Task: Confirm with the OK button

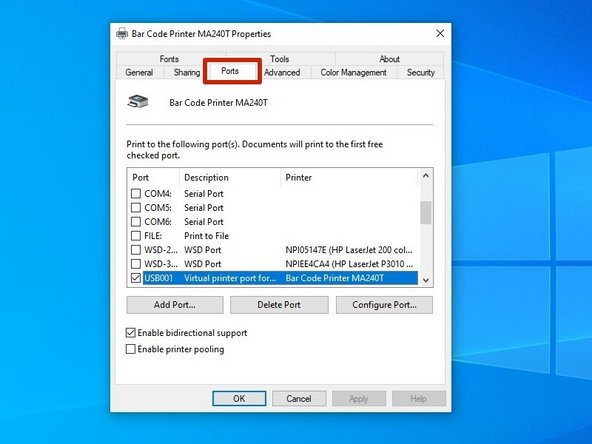Action: click(239, 399)
